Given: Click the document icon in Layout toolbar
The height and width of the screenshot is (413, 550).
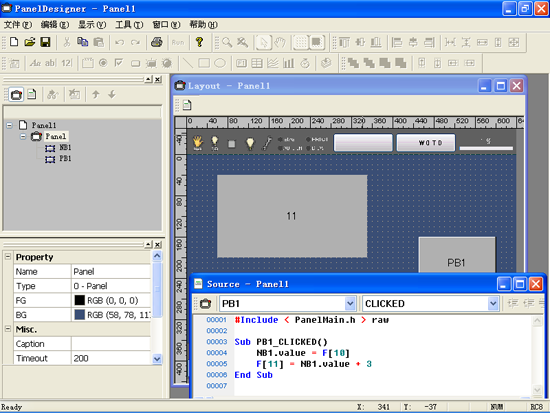Looking at the screenshot, I should [187, 105].
